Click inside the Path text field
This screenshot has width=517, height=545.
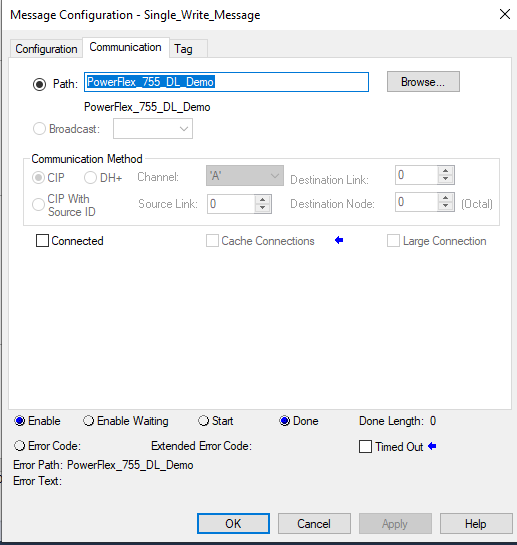click(226, 82)
